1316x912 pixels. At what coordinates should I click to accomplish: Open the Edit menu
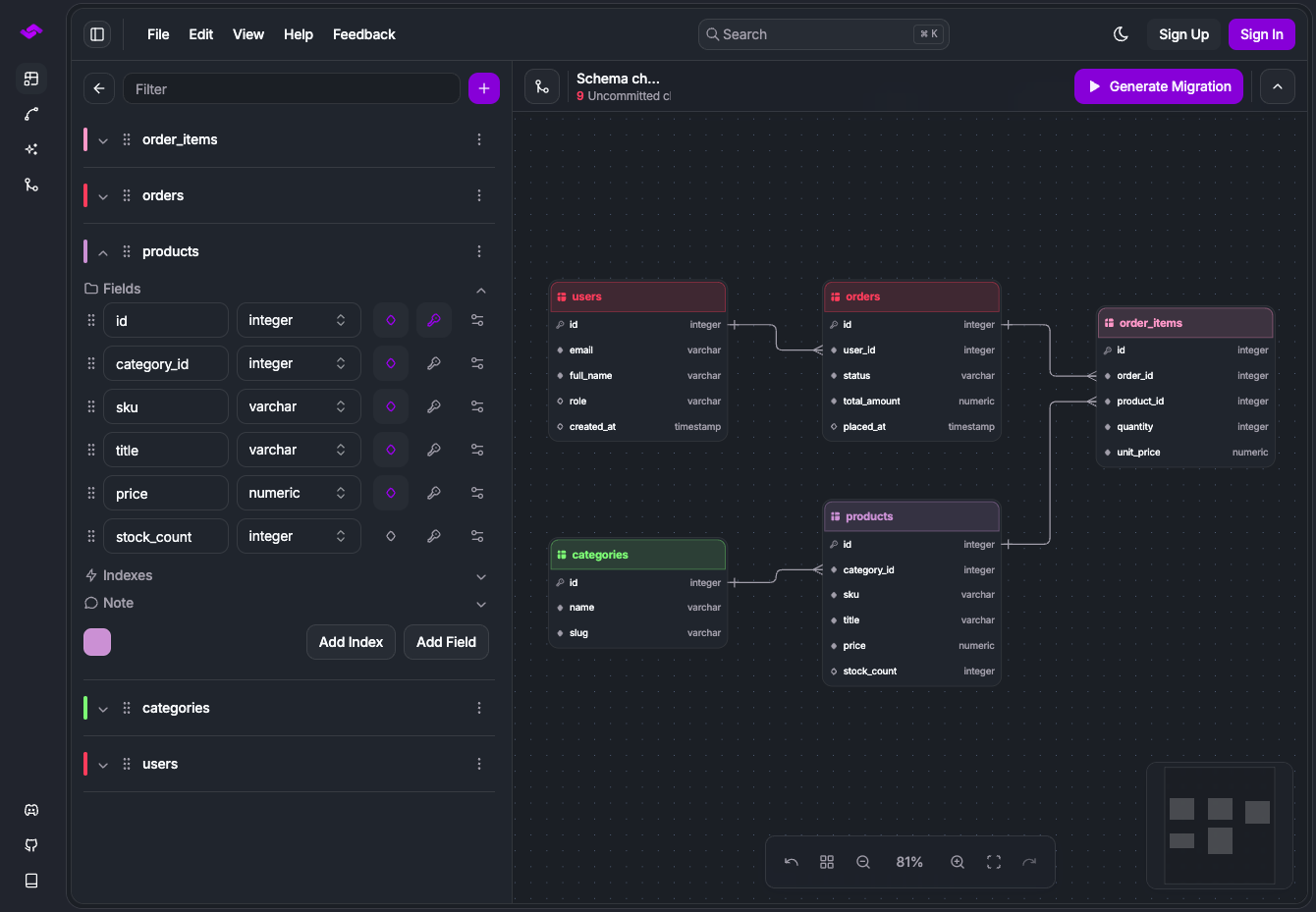pos(201,34)
